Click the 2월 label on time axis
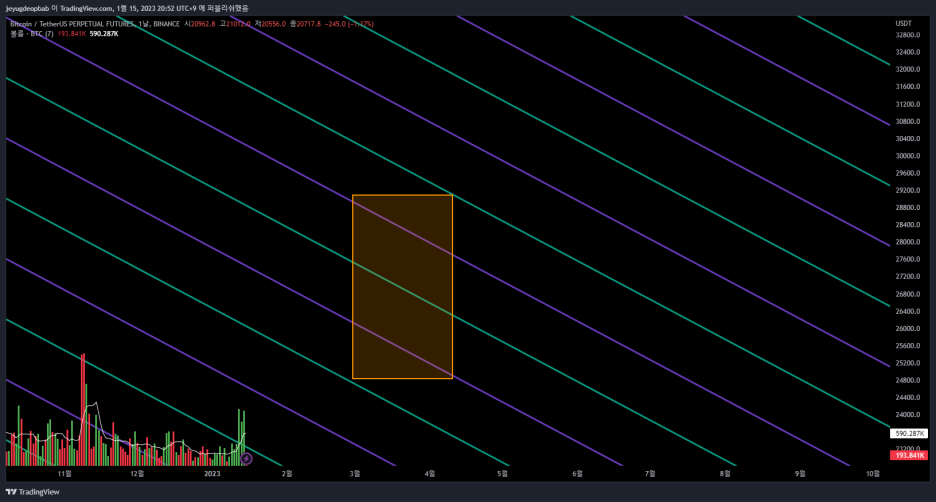 coord(287,473)
